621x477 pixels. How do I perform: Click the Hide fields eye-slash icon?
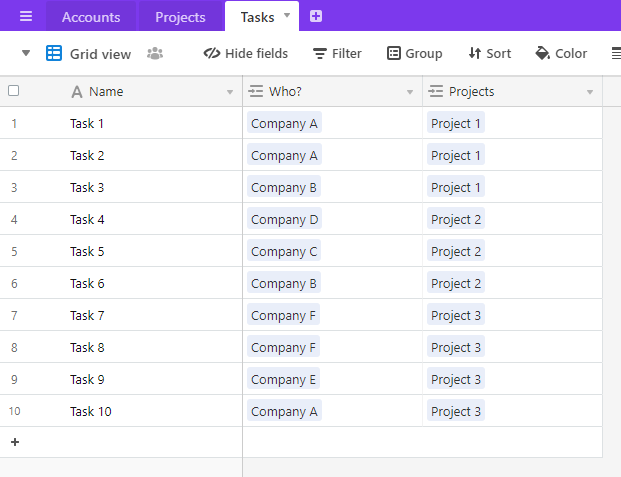click(212, 53)
